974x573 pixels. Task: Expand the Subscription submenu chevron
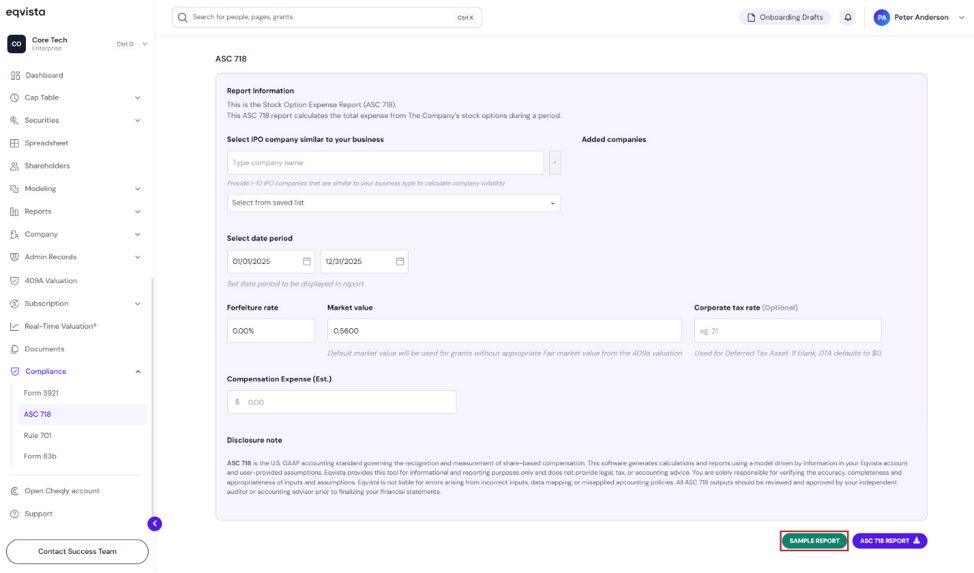(138, 304)
